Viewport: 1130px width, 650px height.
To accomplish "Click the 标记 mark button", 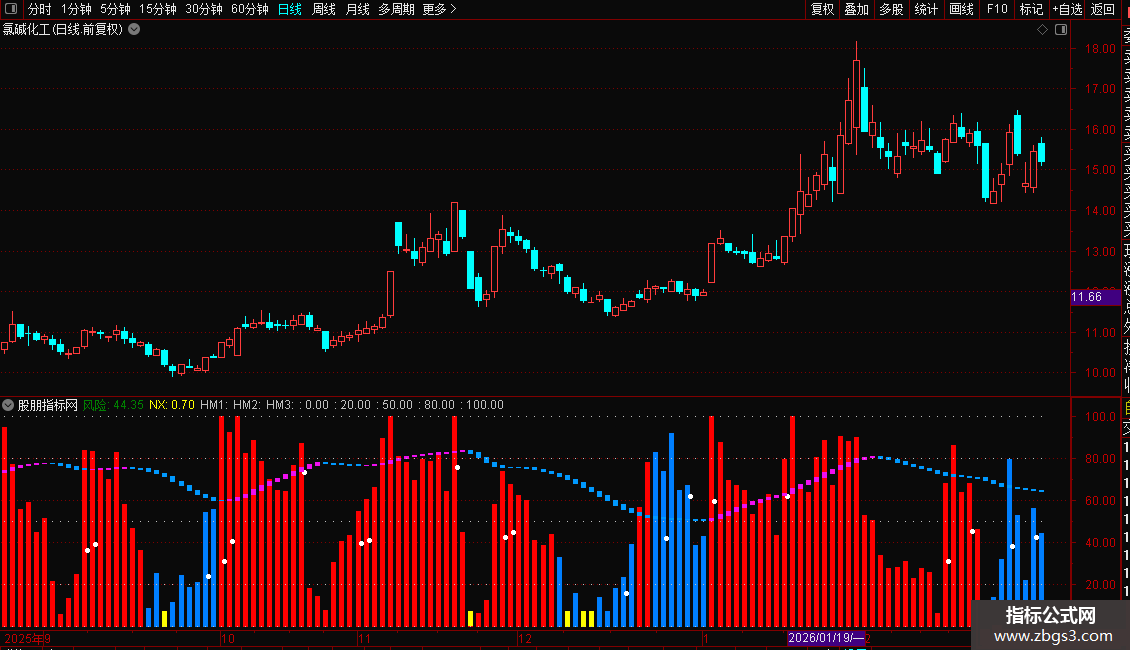I will 1031,9.
